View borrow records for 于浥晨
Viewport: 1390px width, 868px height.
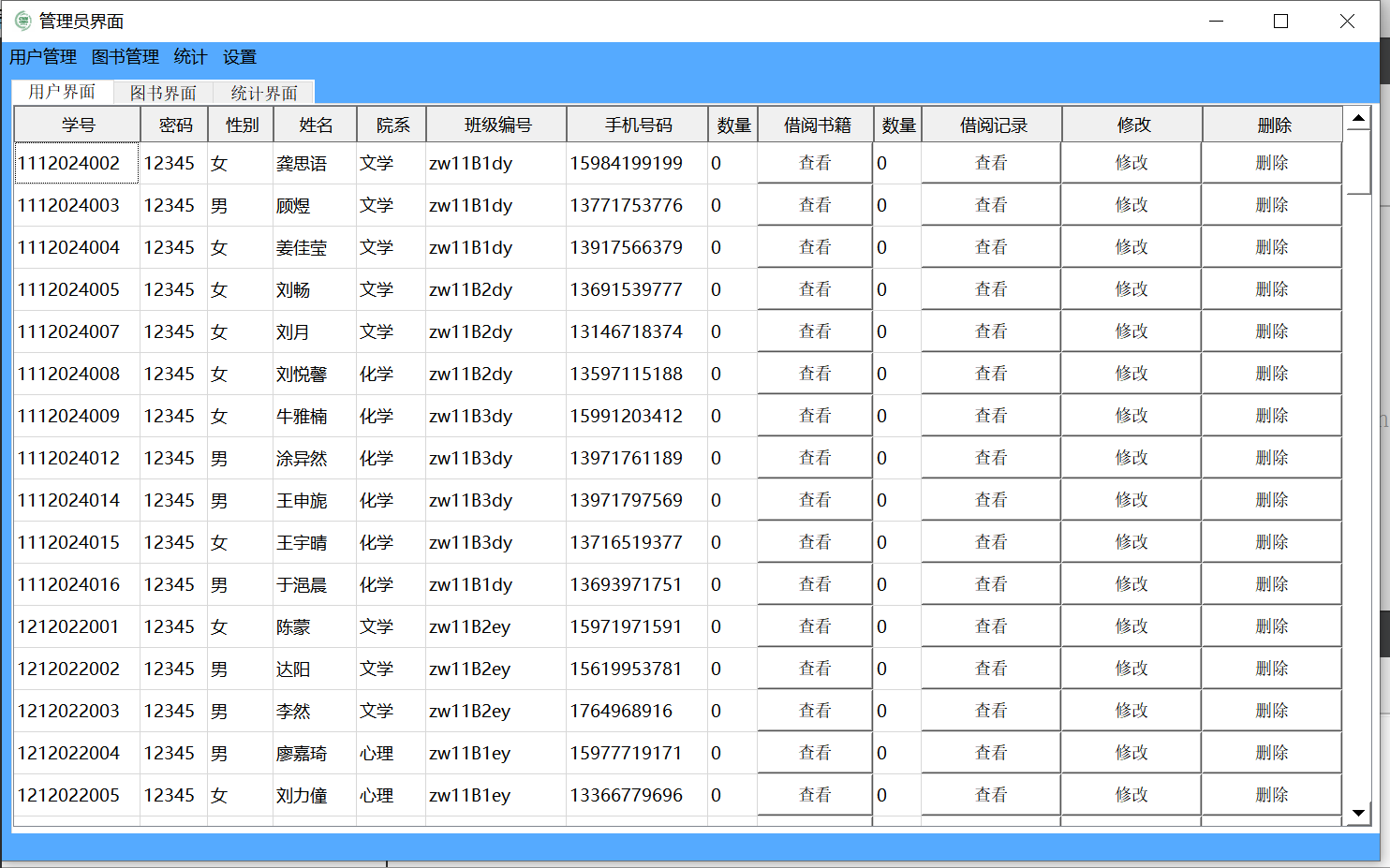pos(991,584)
